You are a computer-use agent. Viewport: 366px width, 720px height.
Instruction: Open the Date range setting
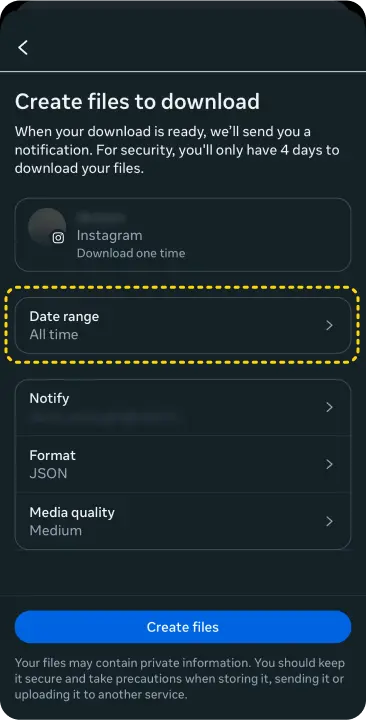coord(183,326)
